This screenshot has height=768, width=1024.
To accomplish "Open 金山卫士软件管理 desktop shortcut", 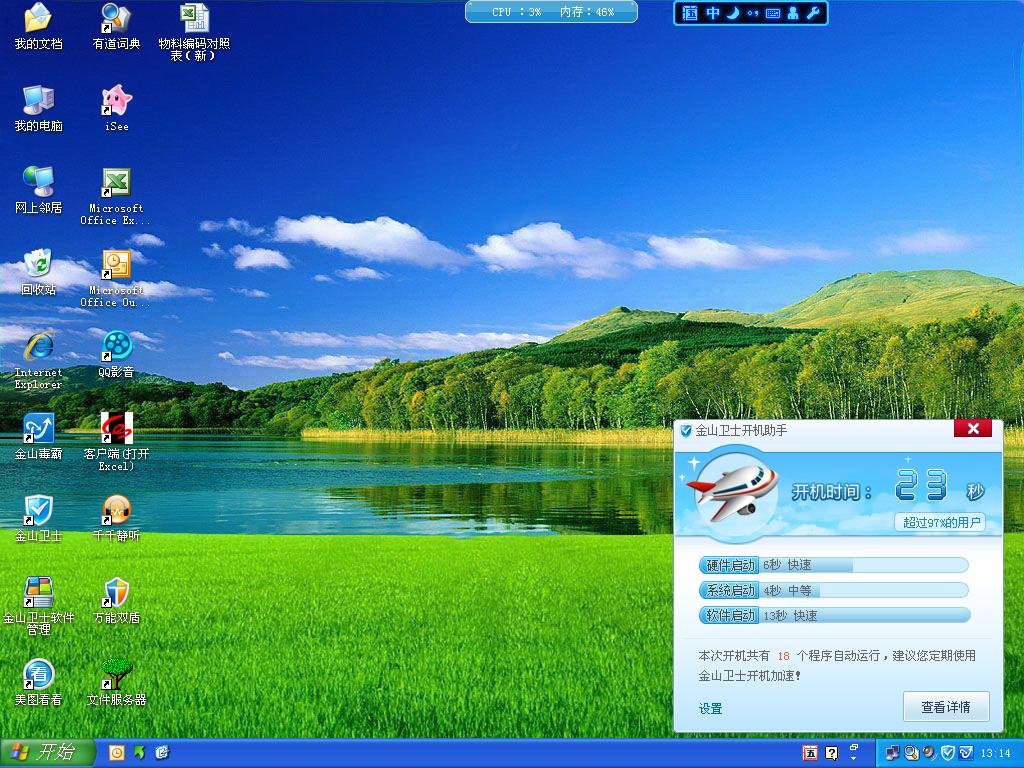I will point(38,592).
